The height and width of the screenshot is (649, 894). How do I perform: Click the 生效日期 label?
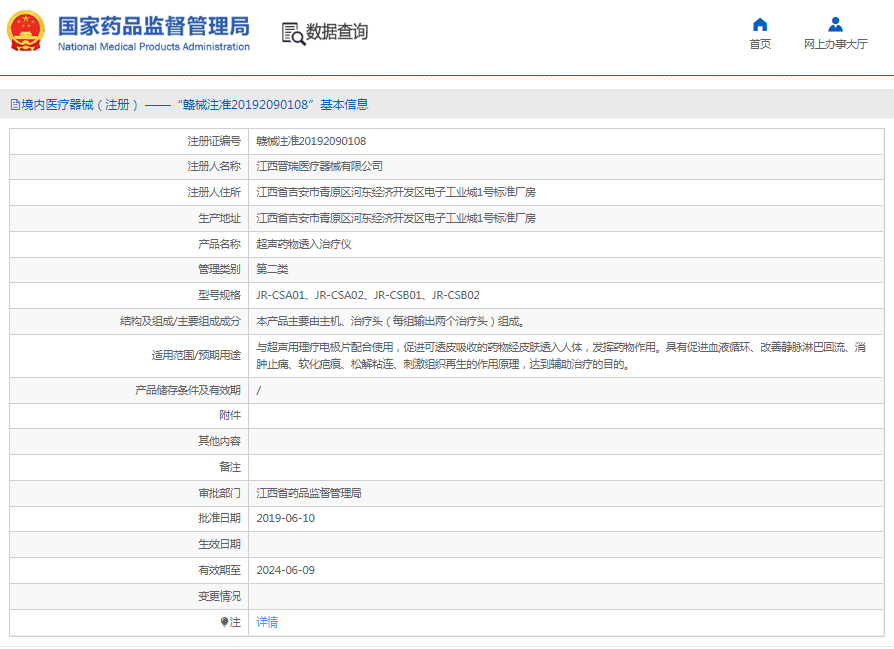(219, 544)
